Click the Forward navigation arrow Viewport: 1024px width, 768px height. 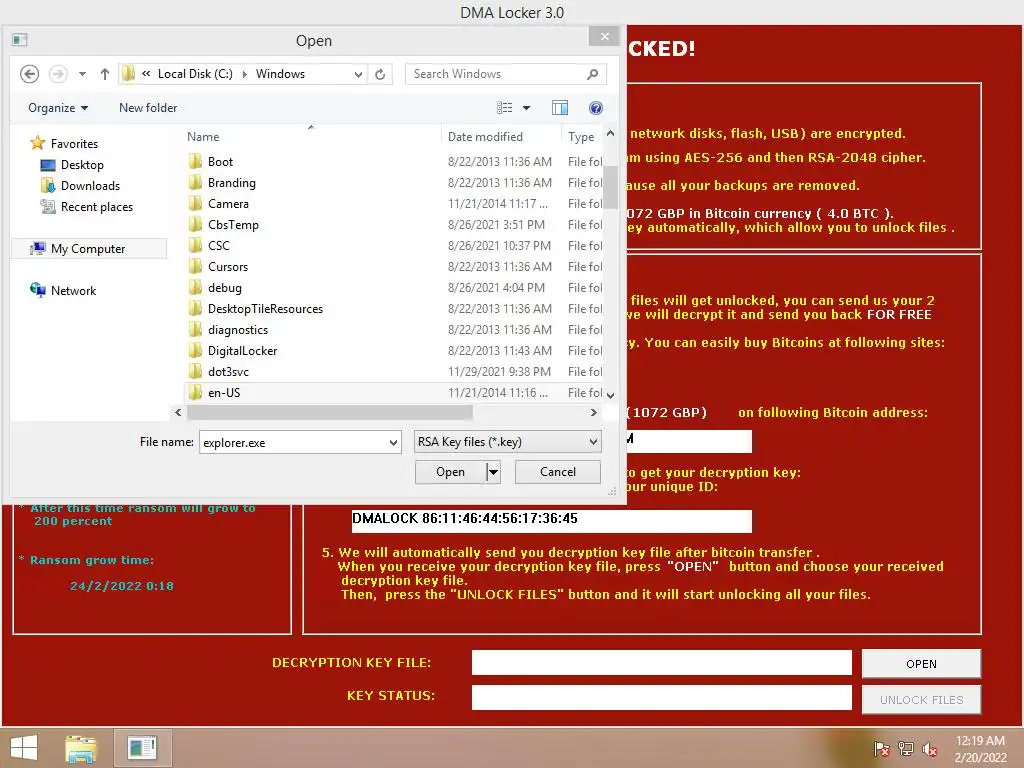58,74
